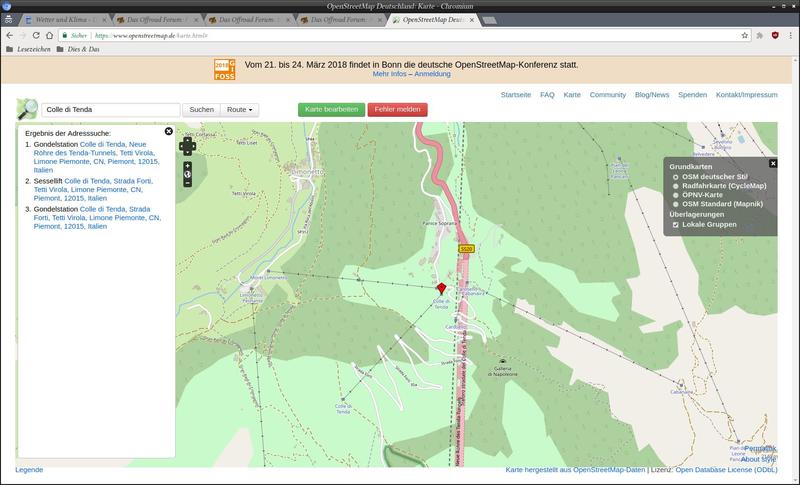This screenshot has width=800, height=485.
Task: Click the map pan arrows control
Action: point(187,146)
